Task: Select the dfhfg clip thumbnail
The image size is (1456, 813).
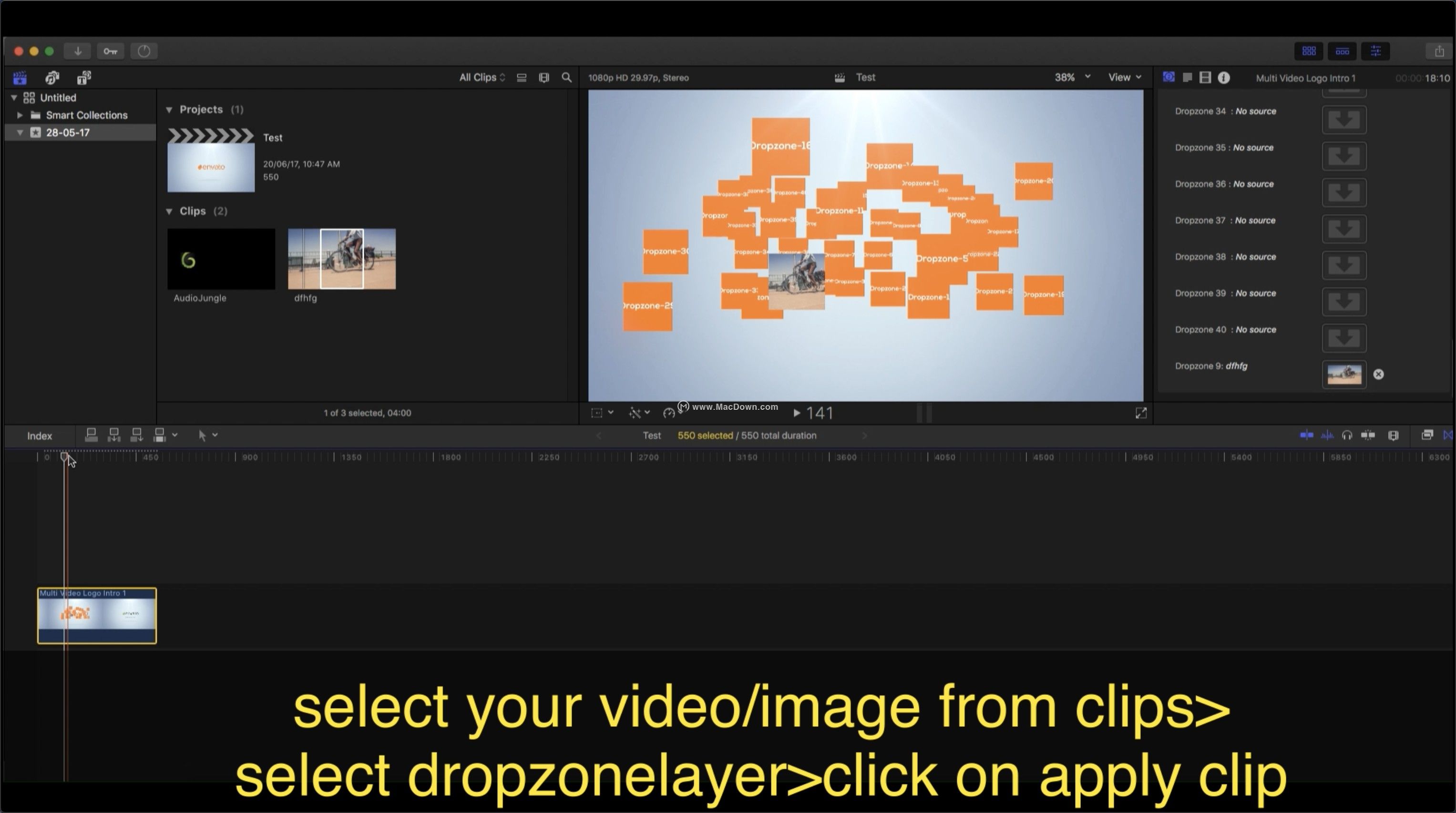Action: pyautogui.click(x=341, y=259)
